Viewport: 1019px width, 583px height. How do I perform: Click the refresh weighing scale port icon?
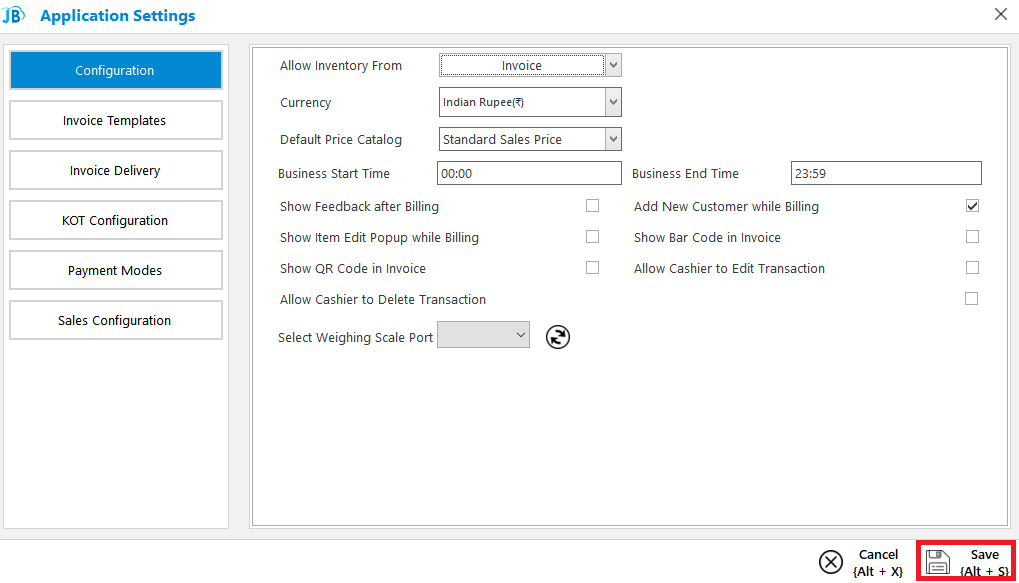[558, 337]
